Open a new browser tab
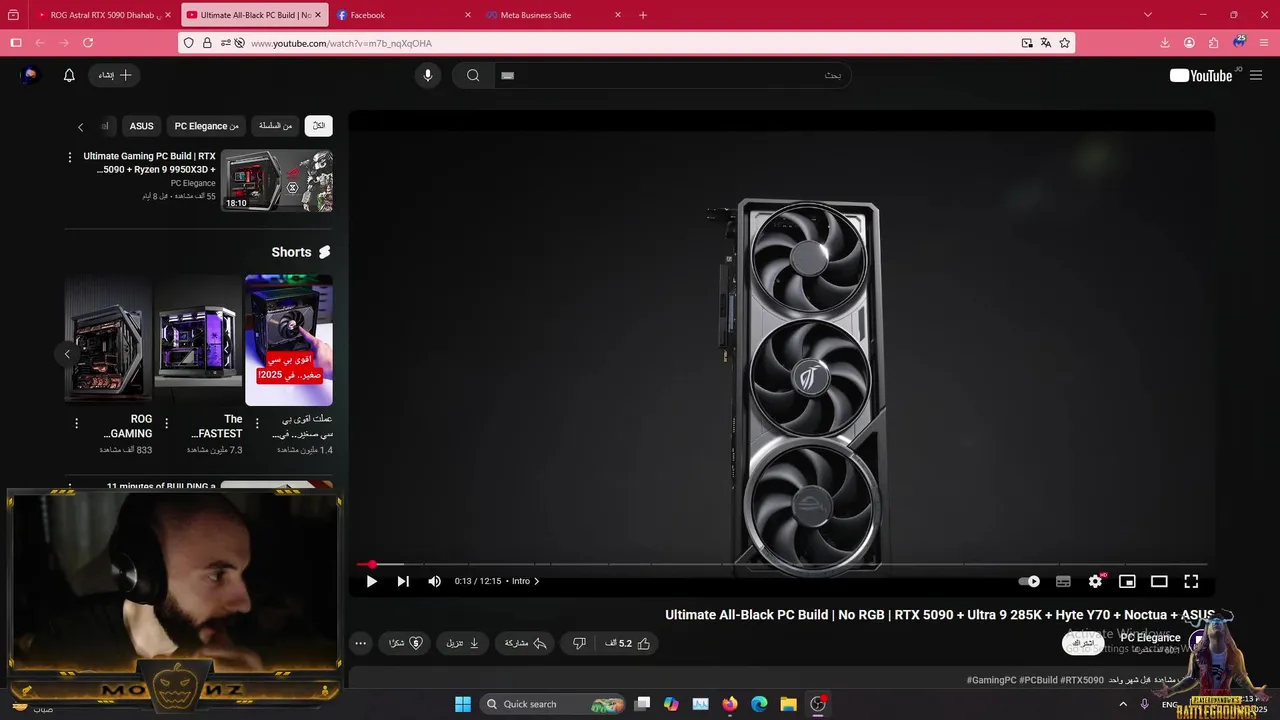 (643, 15)
